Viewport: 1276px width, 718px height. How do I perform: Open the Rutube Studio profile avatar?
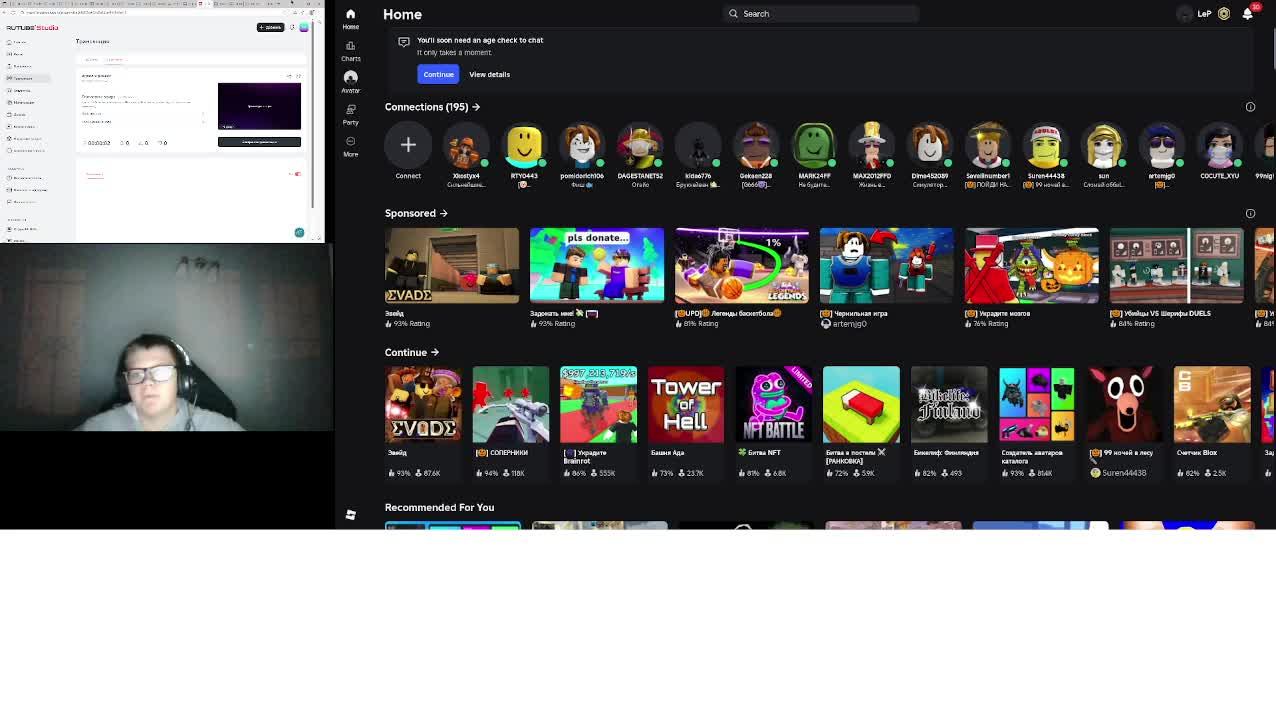tap(304, 27)
